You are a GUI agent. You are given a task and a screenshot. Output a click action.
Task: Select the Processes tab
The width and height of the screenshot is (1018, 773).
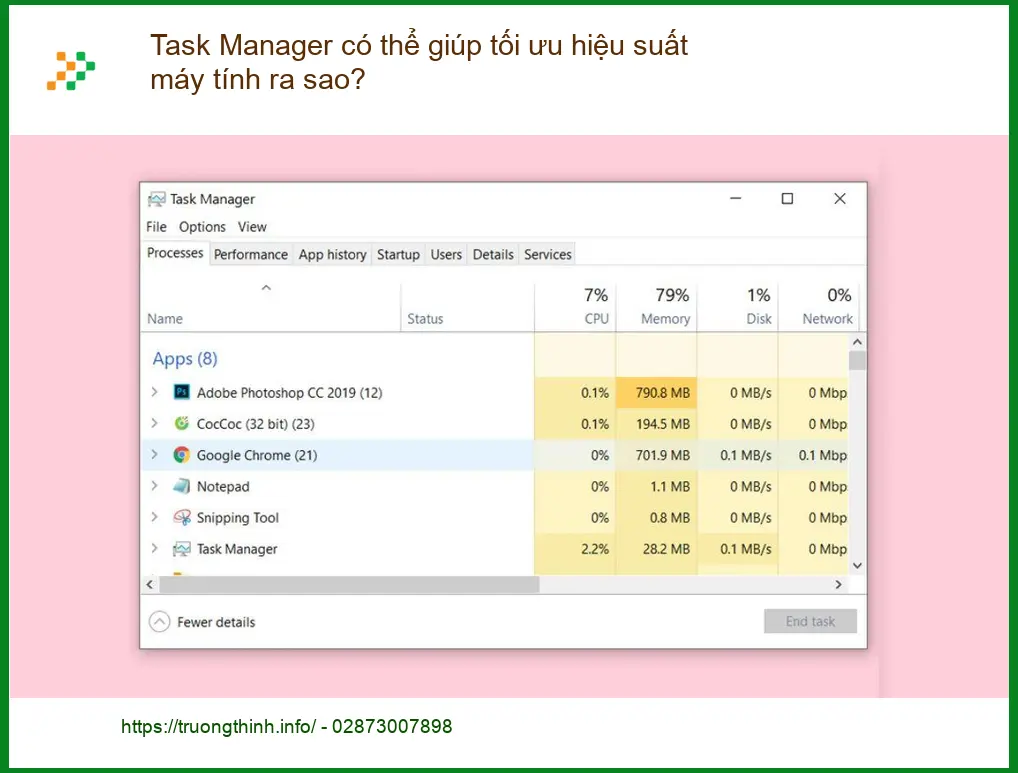coord(175,253)
